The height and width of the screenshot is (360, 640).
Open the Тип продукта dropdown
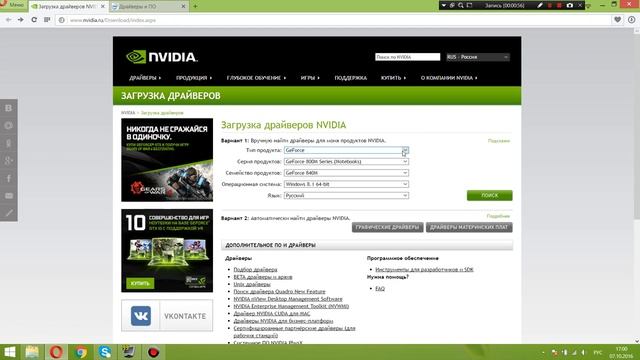click(x=346, y=150)
